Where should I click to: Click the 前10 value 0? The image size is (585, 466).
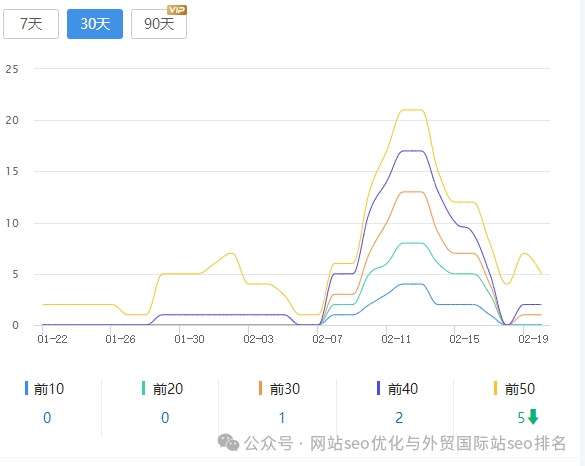click(x=47, y=418)
